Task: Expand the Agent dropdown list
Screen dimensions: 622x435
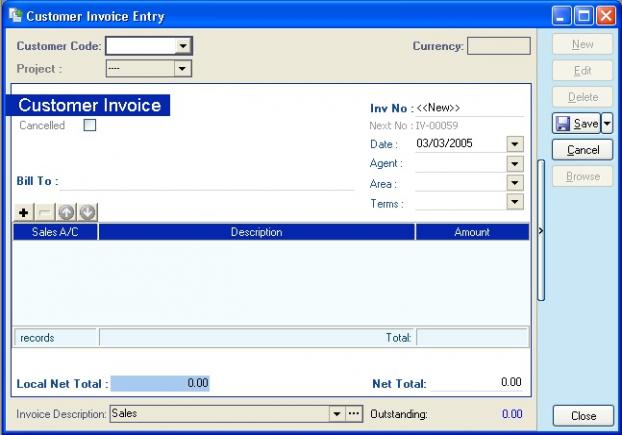Action: [515, 163]
